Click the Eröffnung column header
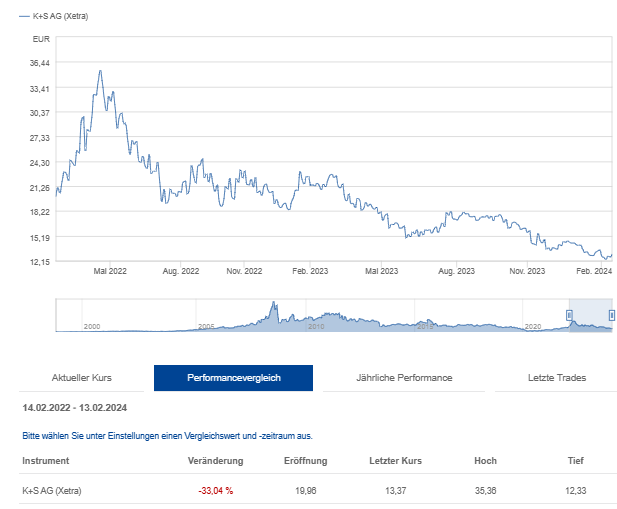This screenshot has width=617, height=509. [305, 461]
